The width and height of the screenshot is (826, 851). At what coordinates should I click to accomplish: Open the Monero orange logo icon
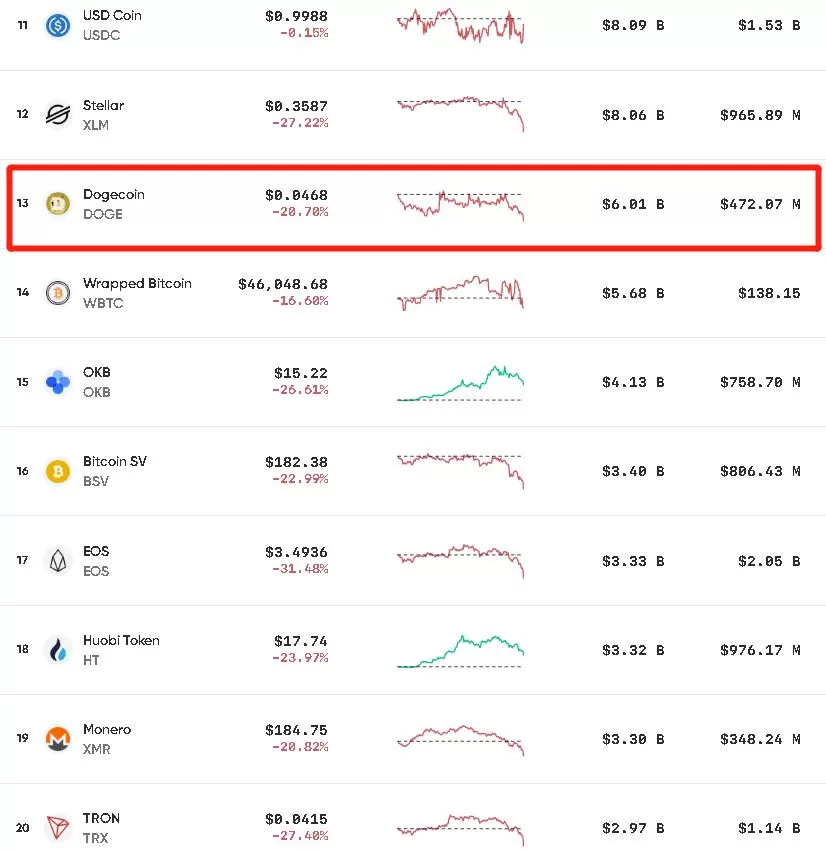tap(58, 739)
